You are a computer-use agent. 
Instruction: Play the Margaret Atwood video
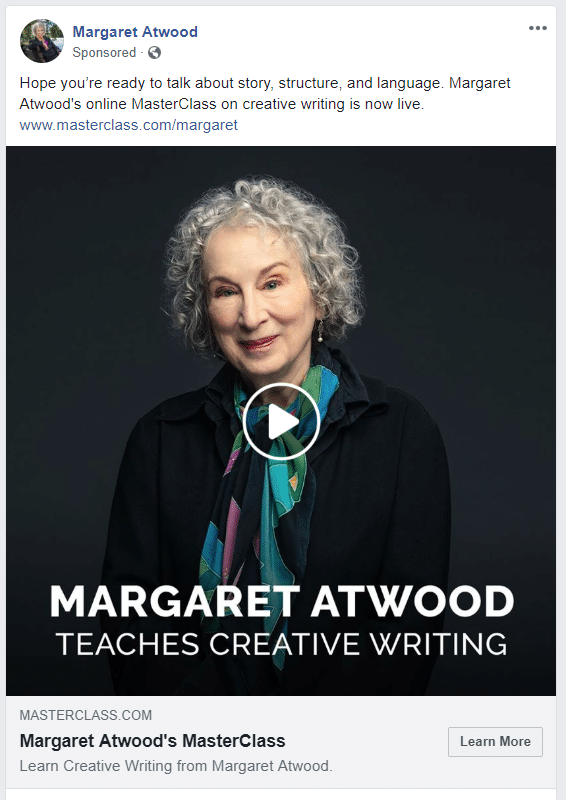[281, 421]
